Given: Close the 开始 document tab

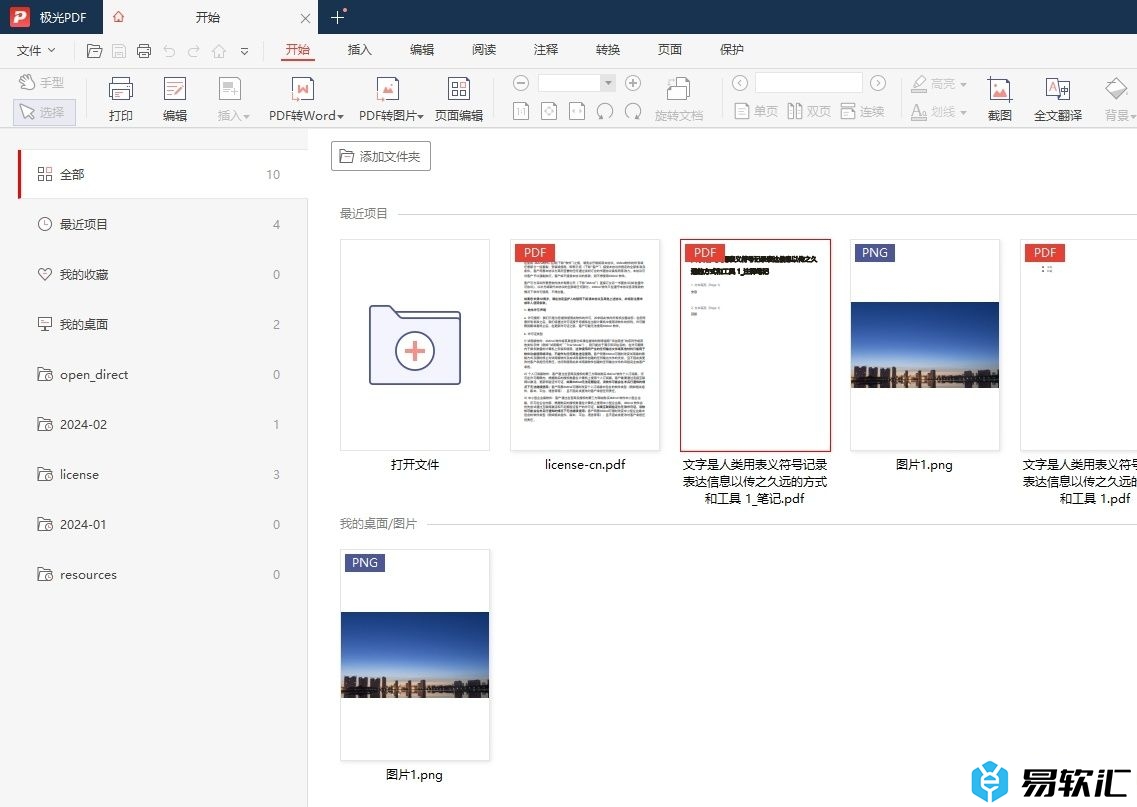Looking at the screenshot, I should [305, 18].
